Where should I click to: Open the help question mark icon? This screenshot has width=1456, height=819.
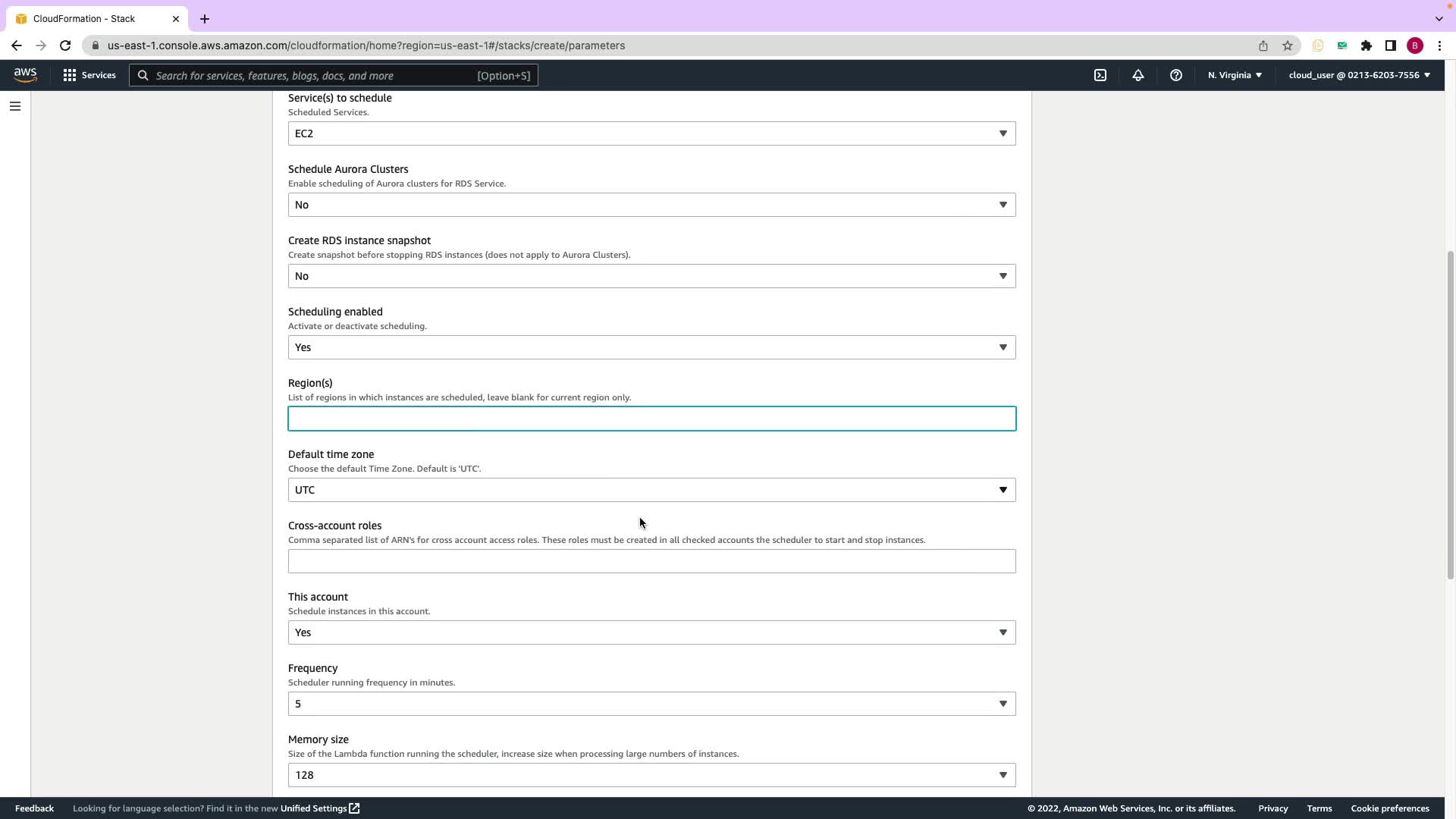(x=1175, y=75)
